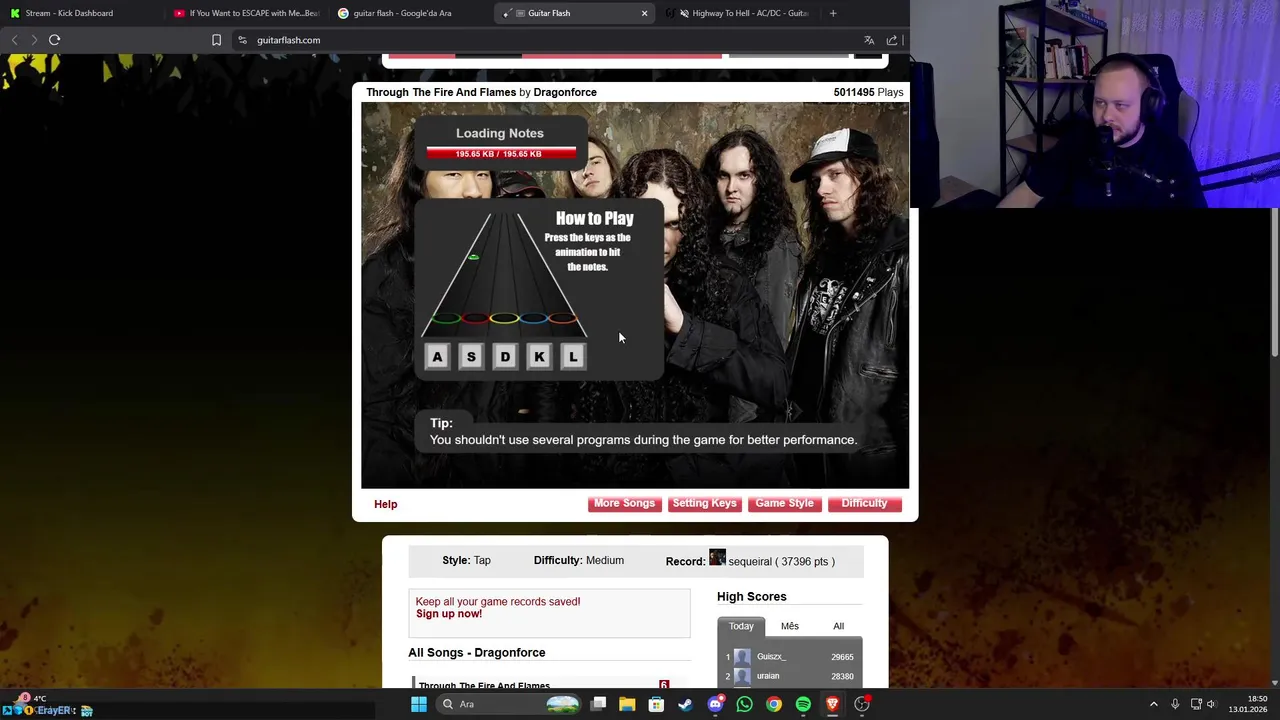Open Brave browser from taskbar
The width and height of the screenshot is (1280, 720).
click(x=832, y=704)
